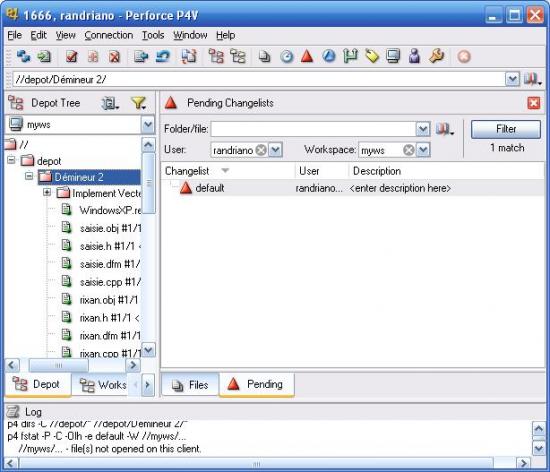The image size is (550, 472).
Task: Open Workspaces view via the monitor toolbar icon
Action: click(393, 56)
